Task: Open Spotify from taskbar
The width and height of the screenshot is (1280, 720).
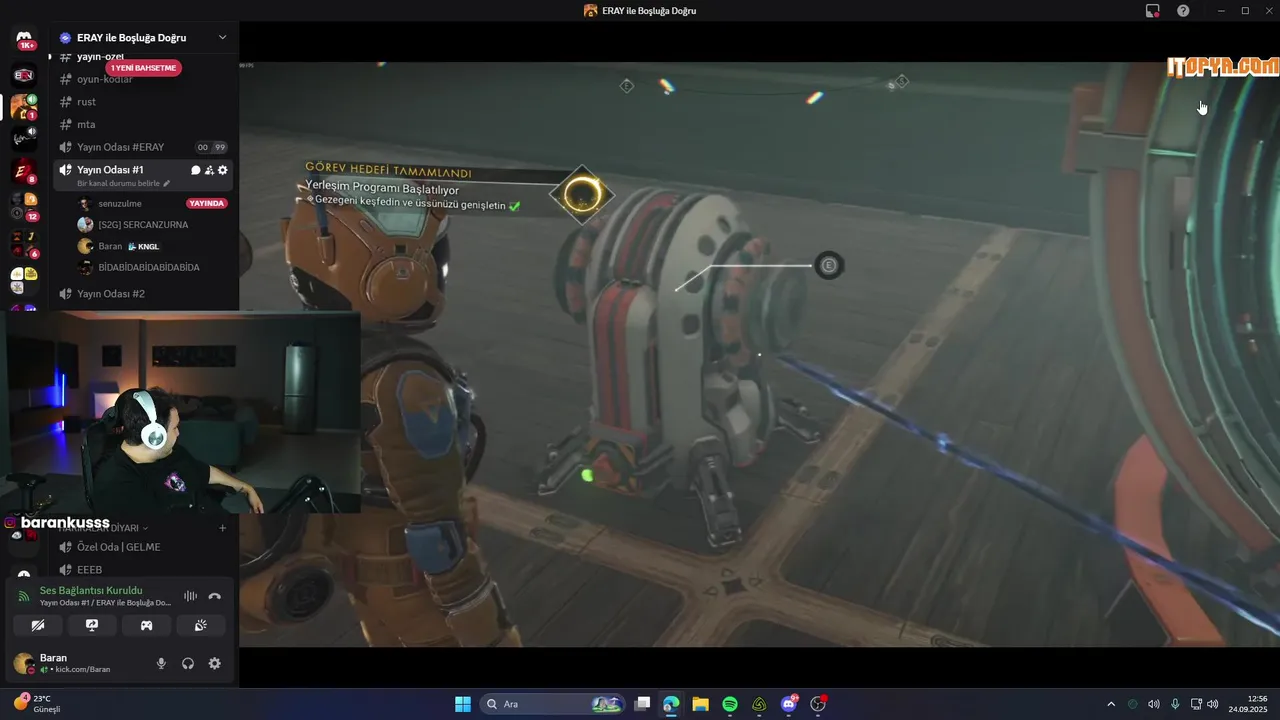Action: point(730,704)
